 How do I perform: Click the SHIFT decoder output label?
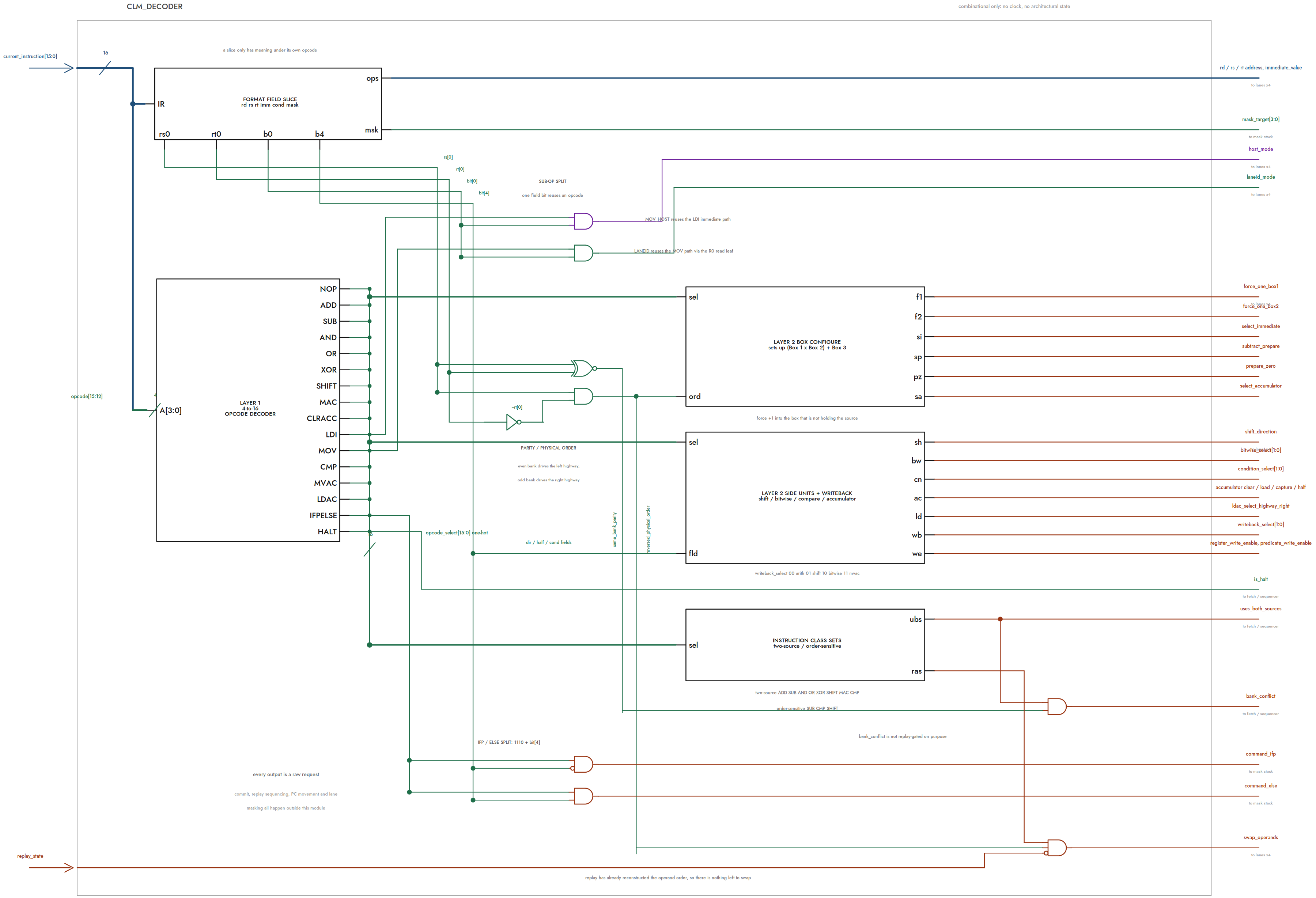click(326, 386)
